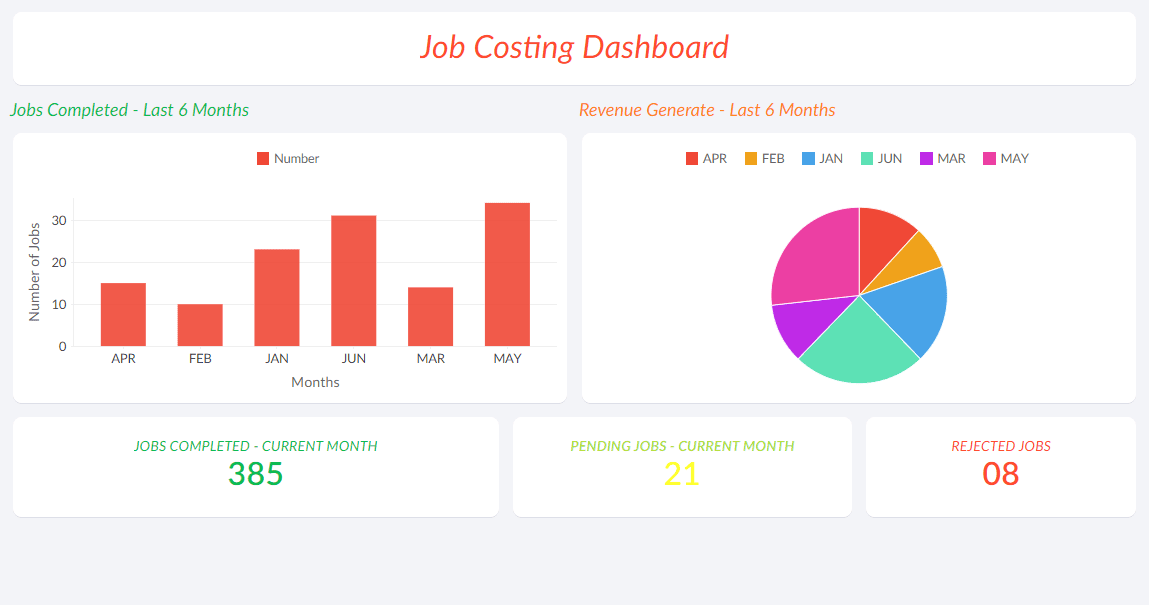Viewport: 1149px width, 605px height.
Task: Click the APR bar in bar chart
Action: [x=123, y=315]
